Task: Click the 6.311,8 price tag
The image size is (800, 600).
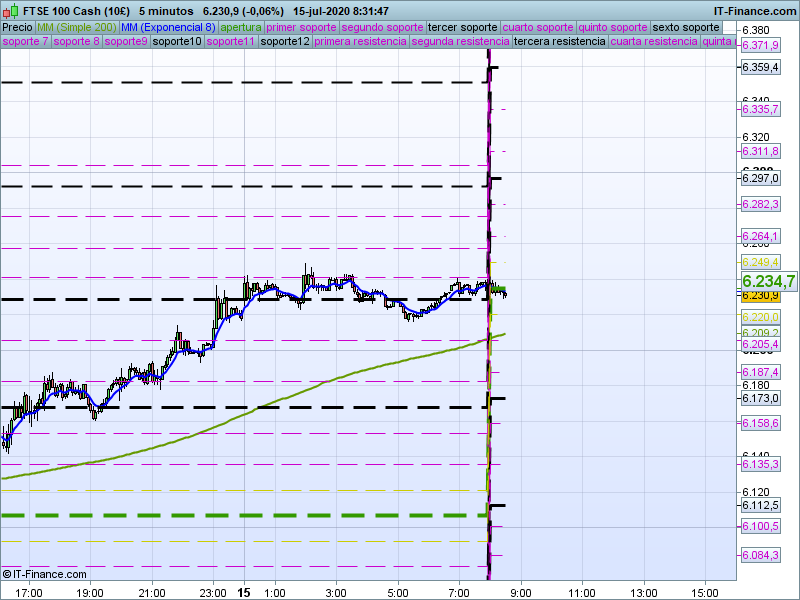Action: point(760,151)
